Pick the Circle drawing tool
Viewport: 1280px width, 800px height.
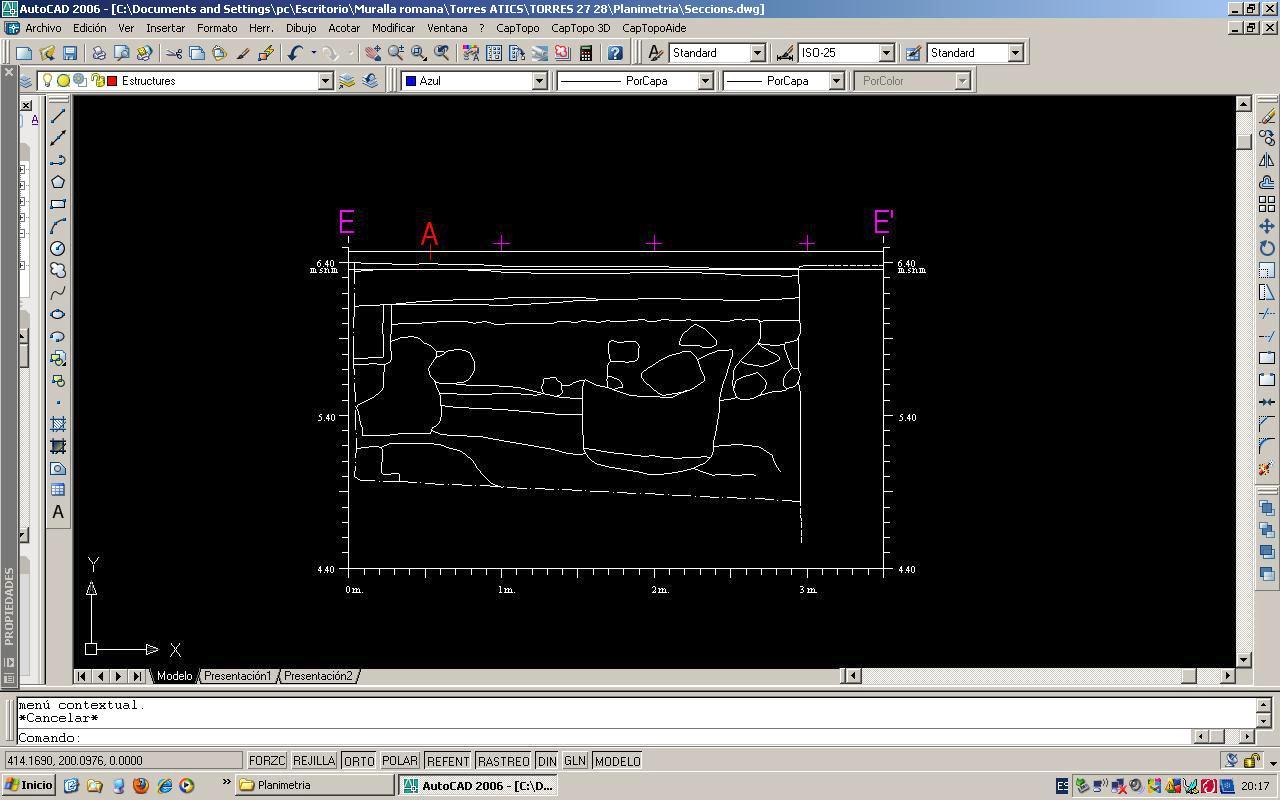click(x=58, y=248)
